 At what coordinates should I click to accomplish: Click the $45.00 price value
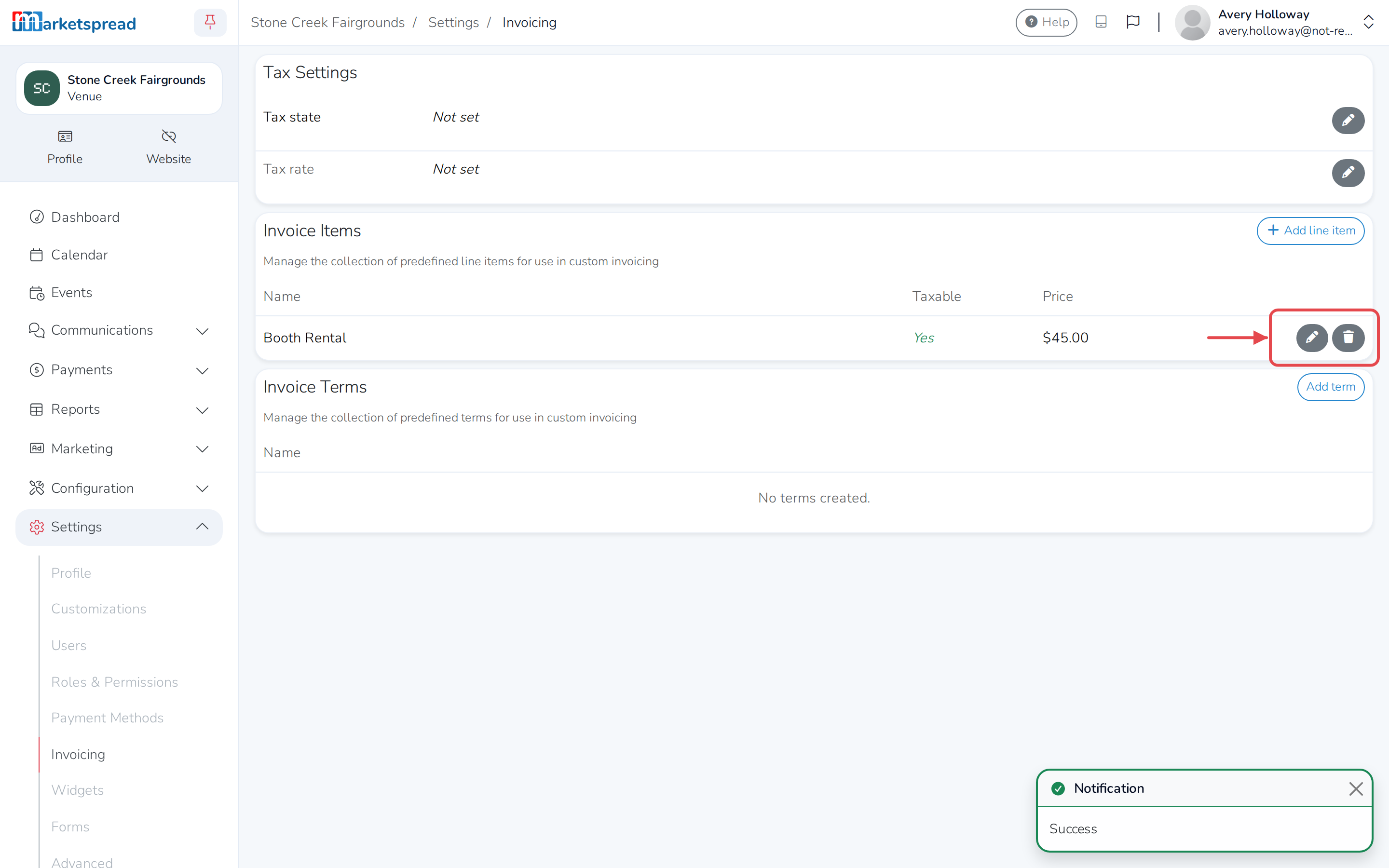coord(1065,338)
